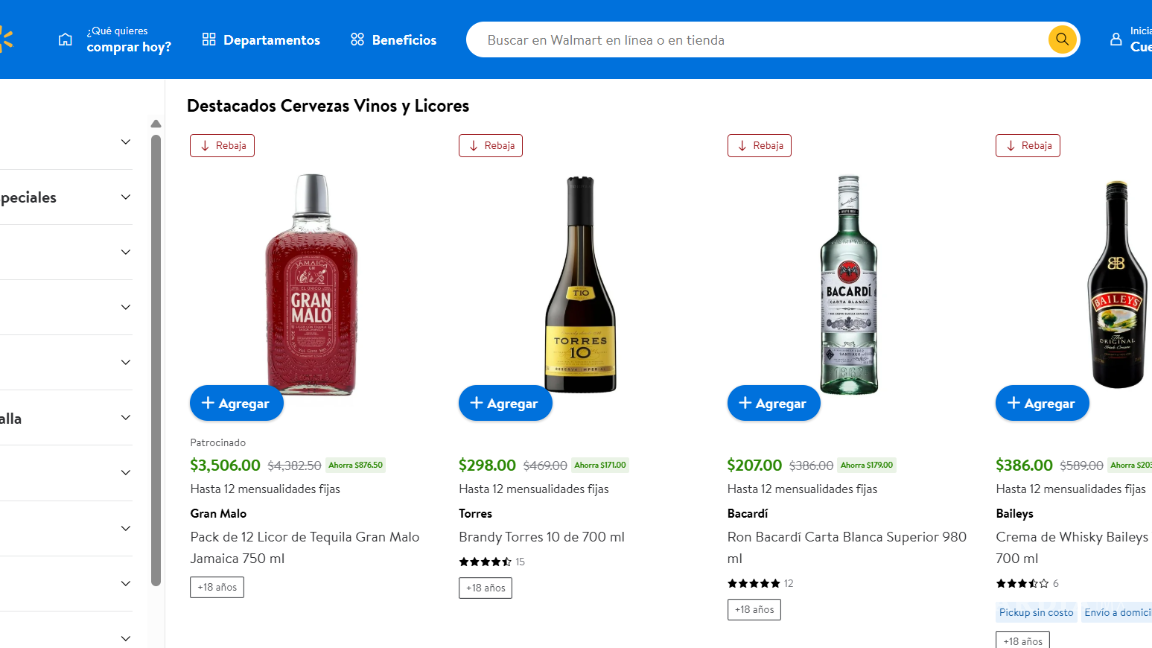Open the "Pickup sin costo" link on Baileys
The height and width of the screenshot is (648, 1152).
(x=1035, y=612)
